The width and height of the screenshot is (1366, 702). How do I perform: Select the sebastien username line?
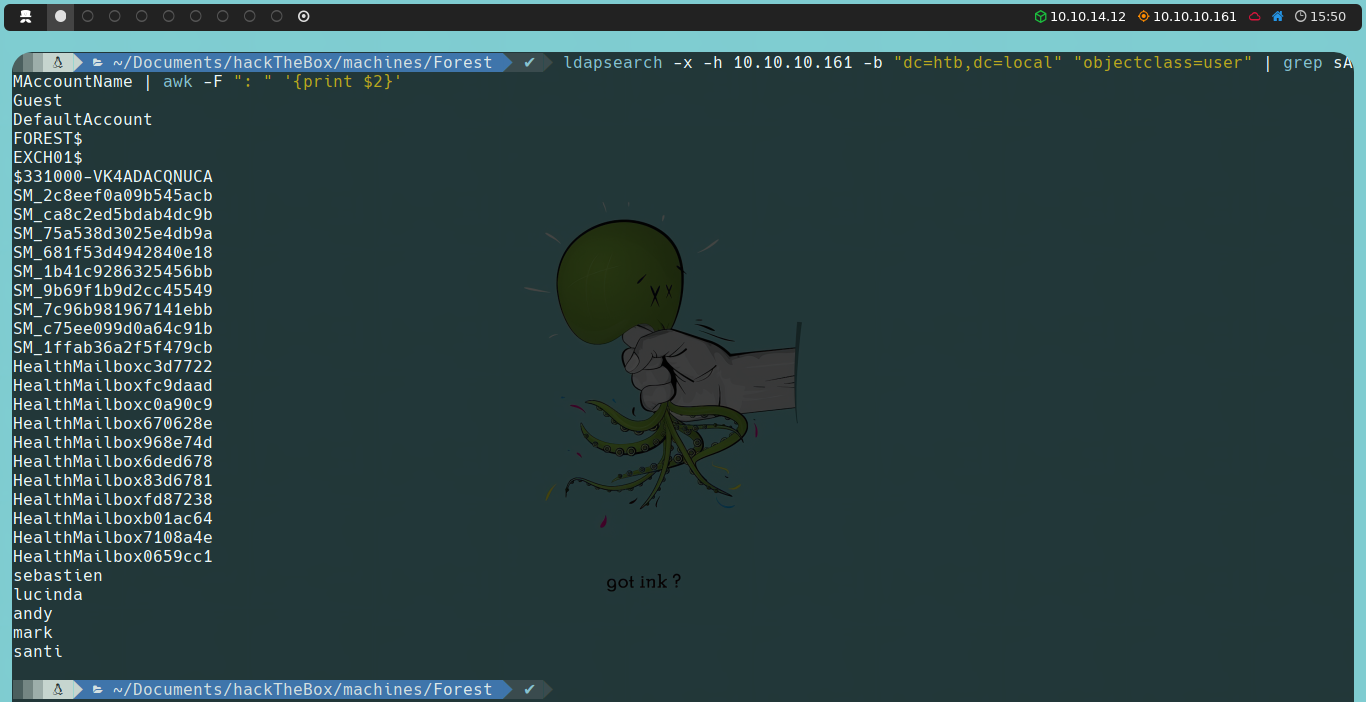58,575
